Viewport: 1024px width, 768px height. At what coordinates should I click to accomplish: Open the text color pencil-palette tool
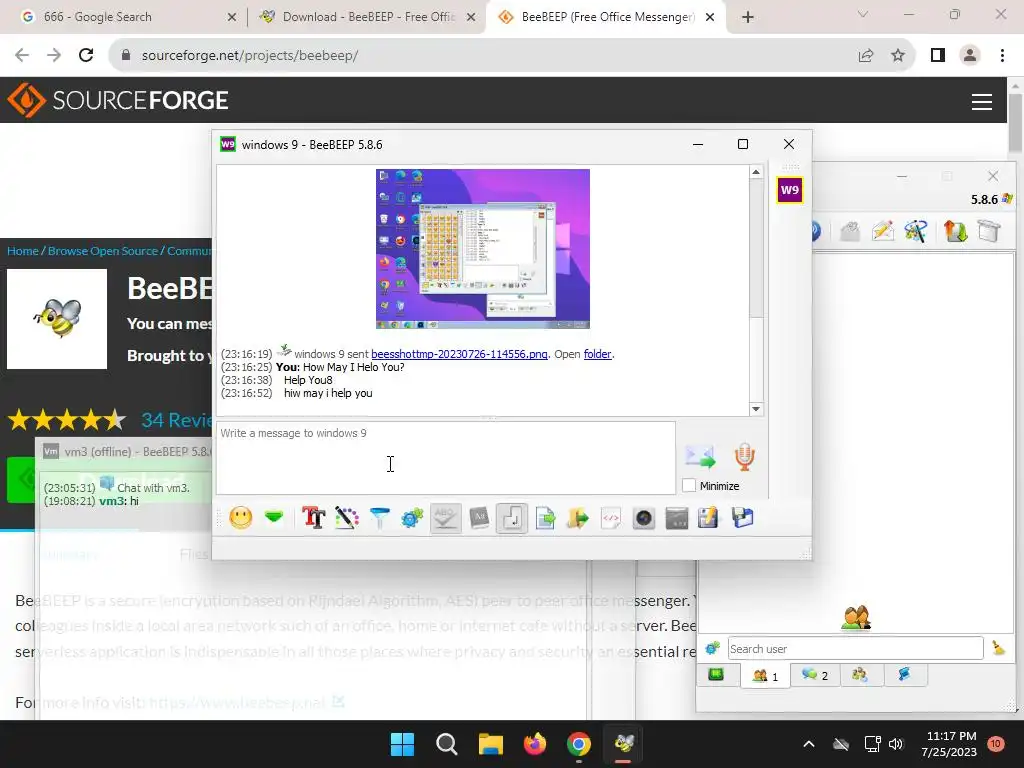(347, 518)
